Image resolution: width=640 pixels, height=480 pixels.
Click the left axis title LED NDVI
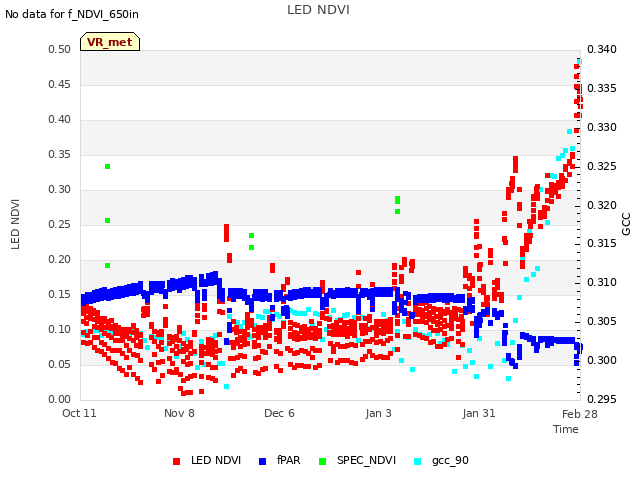click(16, 224)
